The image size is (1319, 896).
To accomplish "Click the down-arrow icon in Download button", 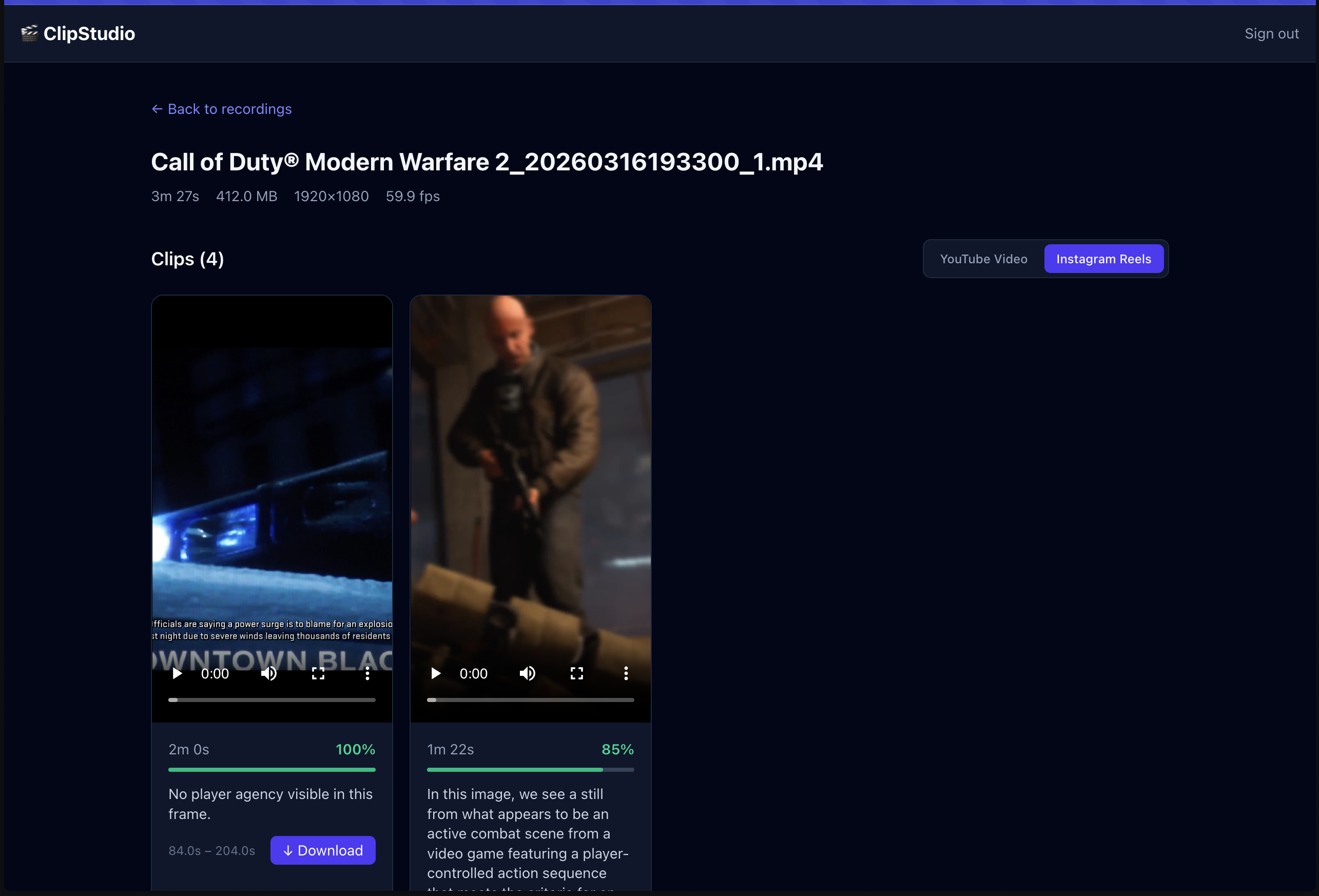I will [288, 851].
